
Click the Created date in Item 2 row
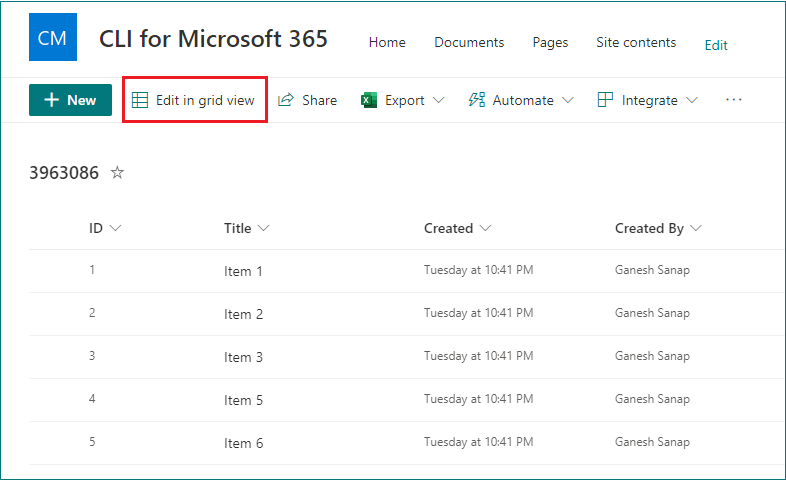click(x=479, y=314)
